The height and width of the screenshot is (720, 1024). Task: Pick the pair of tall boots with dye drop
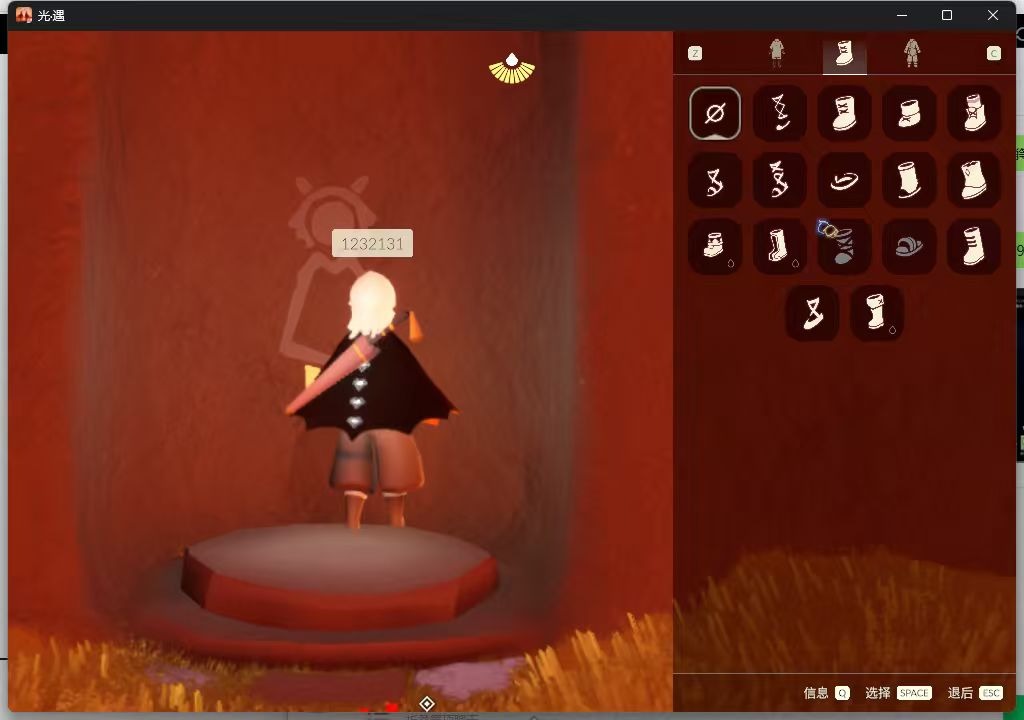click(779, 246)
